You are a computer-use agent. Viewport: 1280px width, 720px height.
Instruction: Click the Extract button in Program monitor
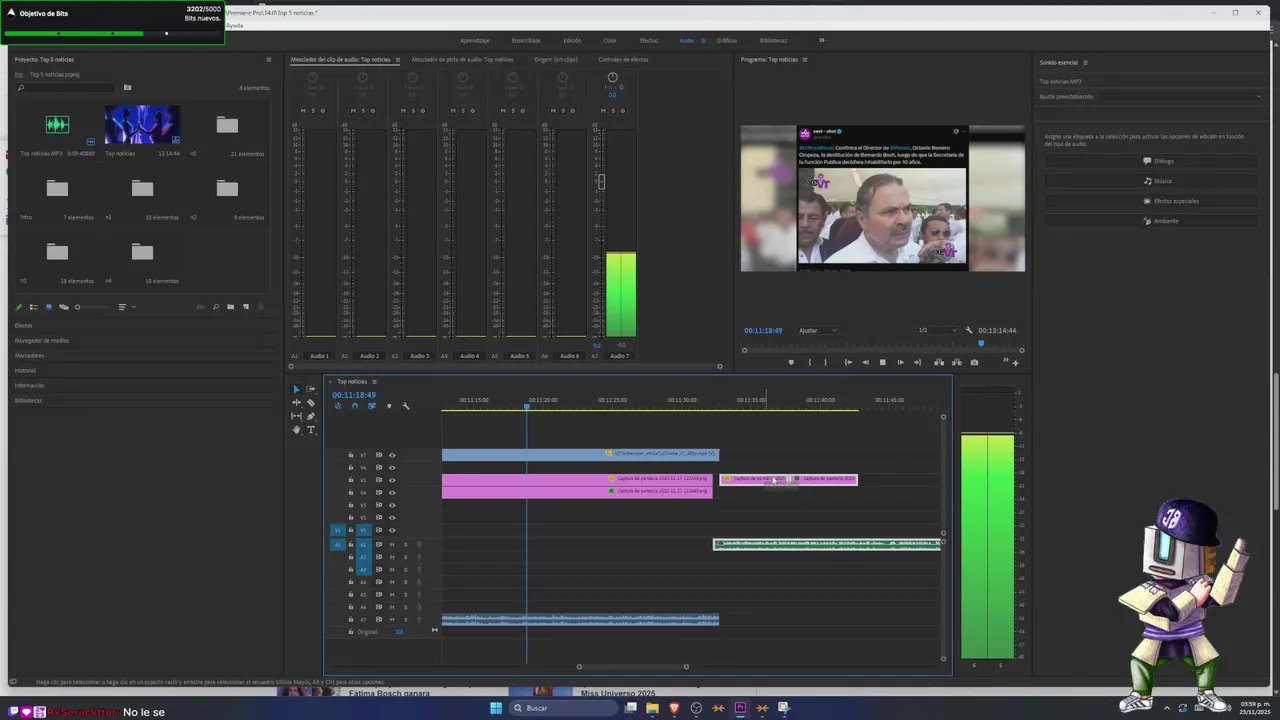(x=956, y=362)
